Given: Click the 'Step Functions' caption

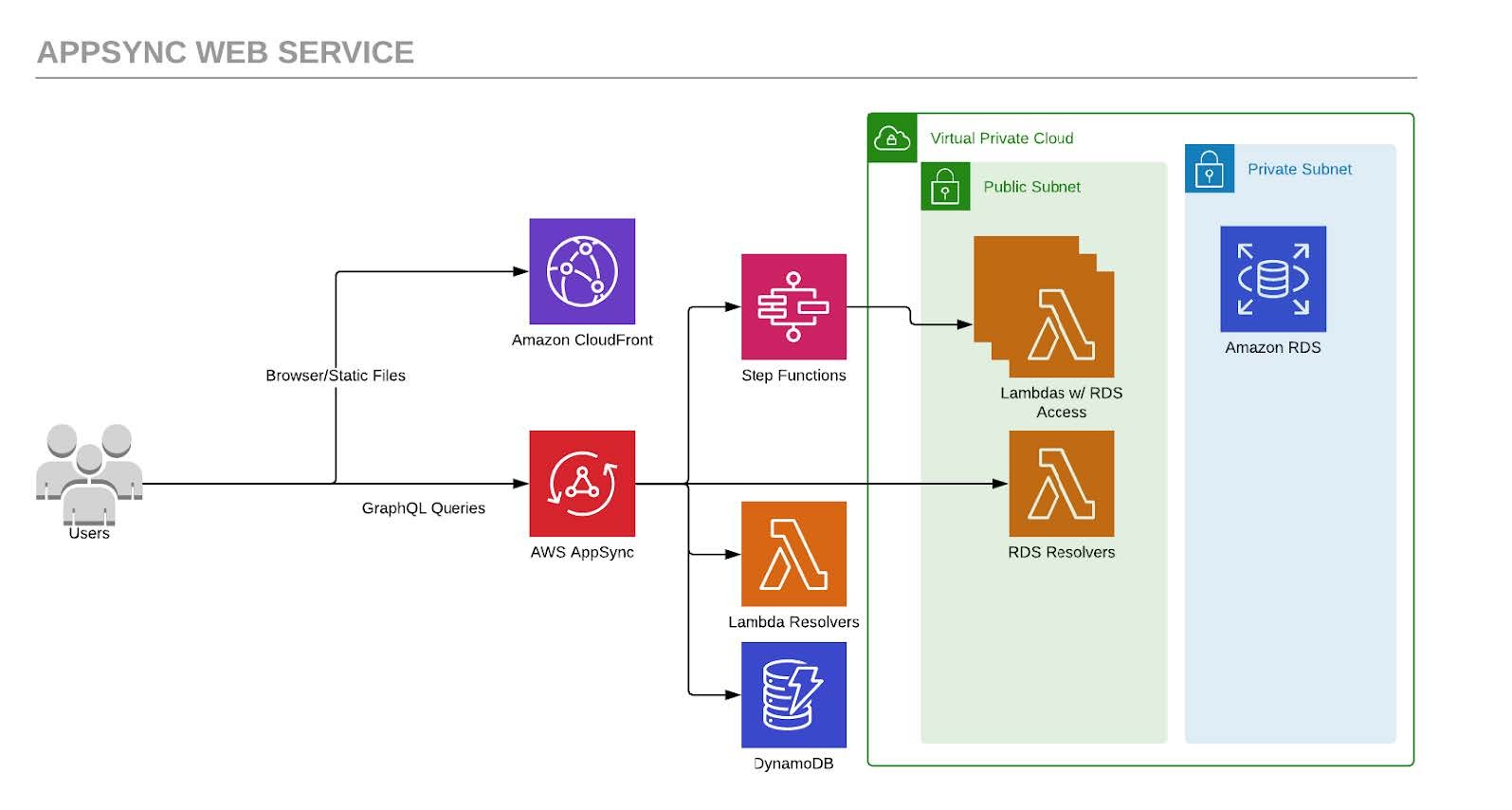Looking at the screenshot, I should click(793, 376).
